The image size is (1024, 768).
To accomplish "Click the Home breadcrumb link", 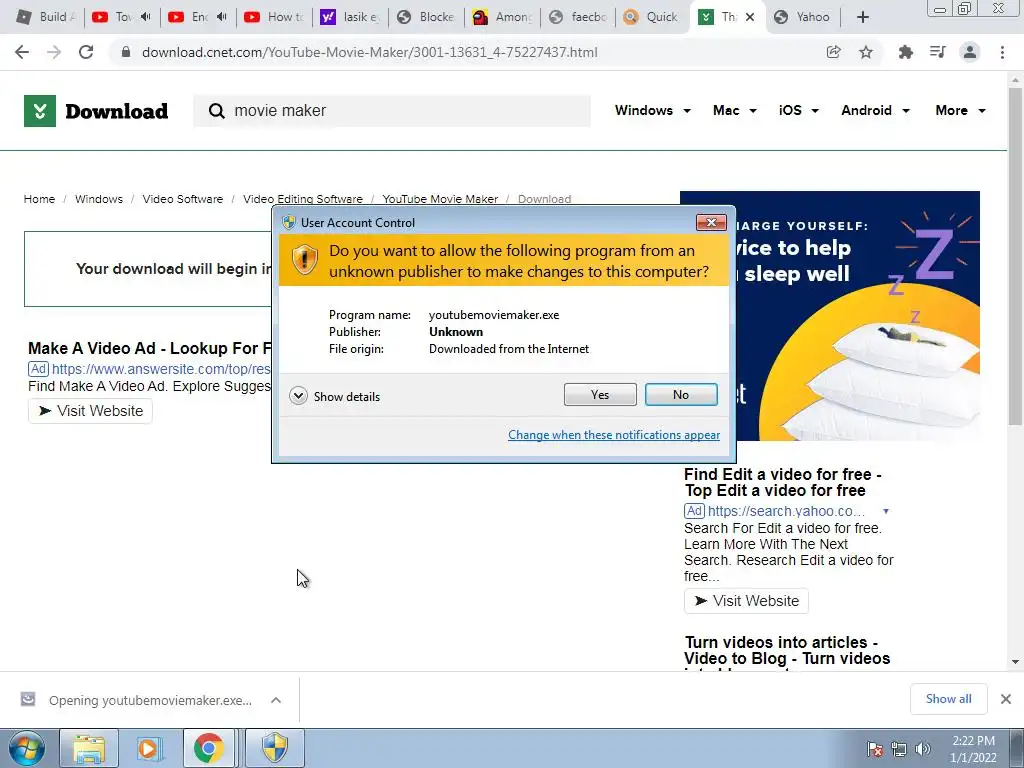I will point(39,199).
